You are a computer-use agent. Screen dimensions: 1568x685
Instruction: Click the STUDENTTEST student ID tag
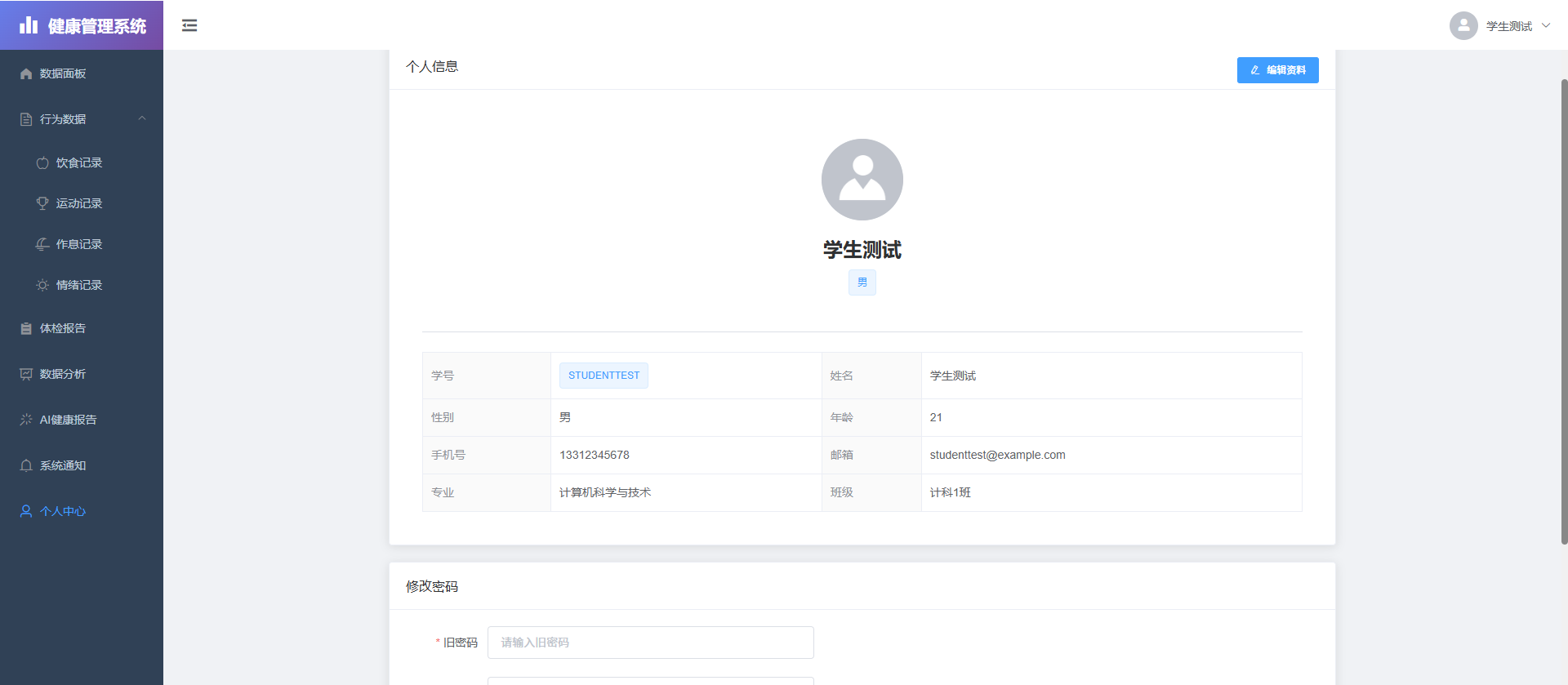[x=604, y=376]
